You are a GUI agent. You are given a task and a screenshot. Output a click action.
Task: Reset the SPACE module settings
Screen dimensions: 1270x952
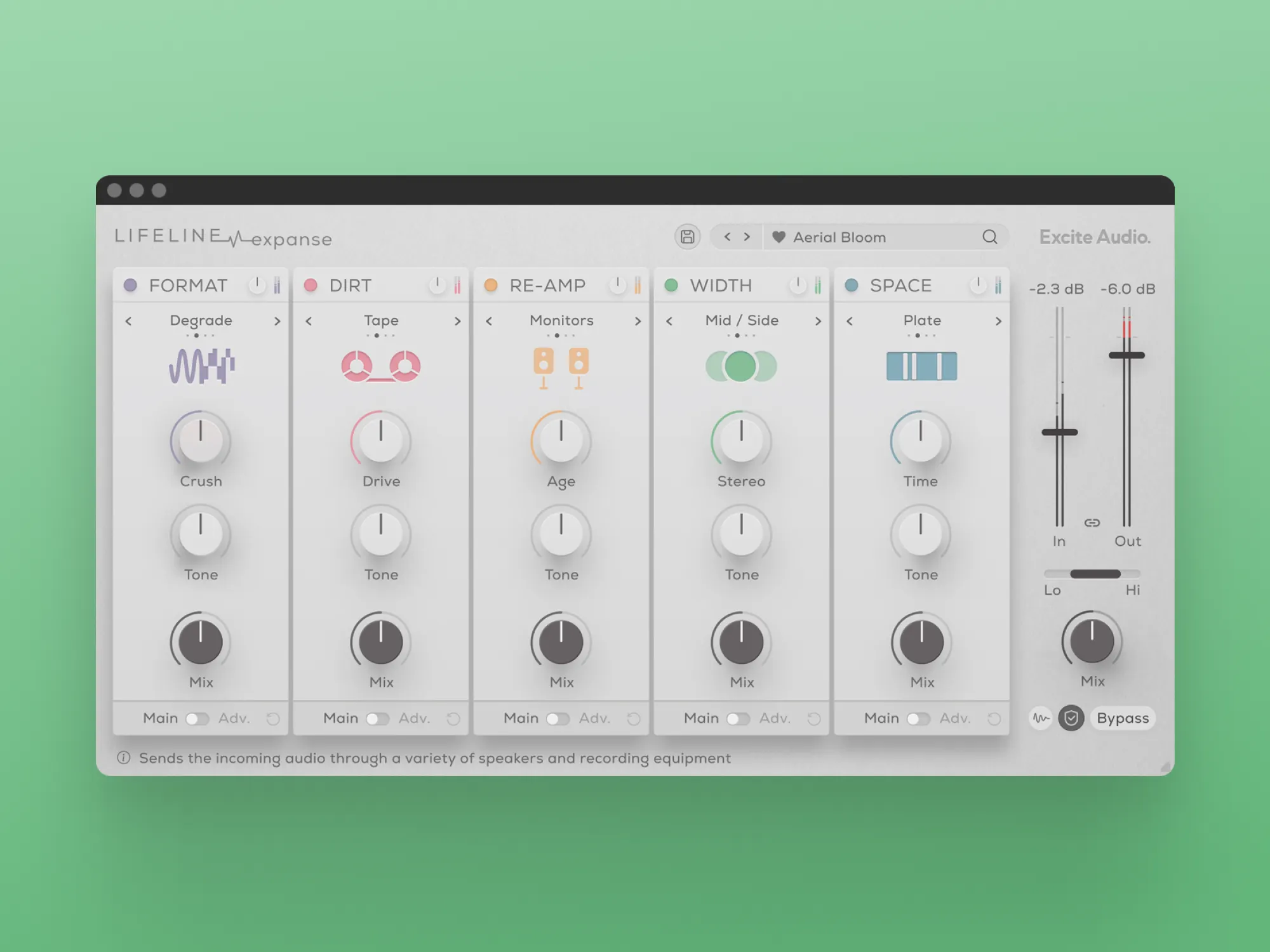click(994, 719)
